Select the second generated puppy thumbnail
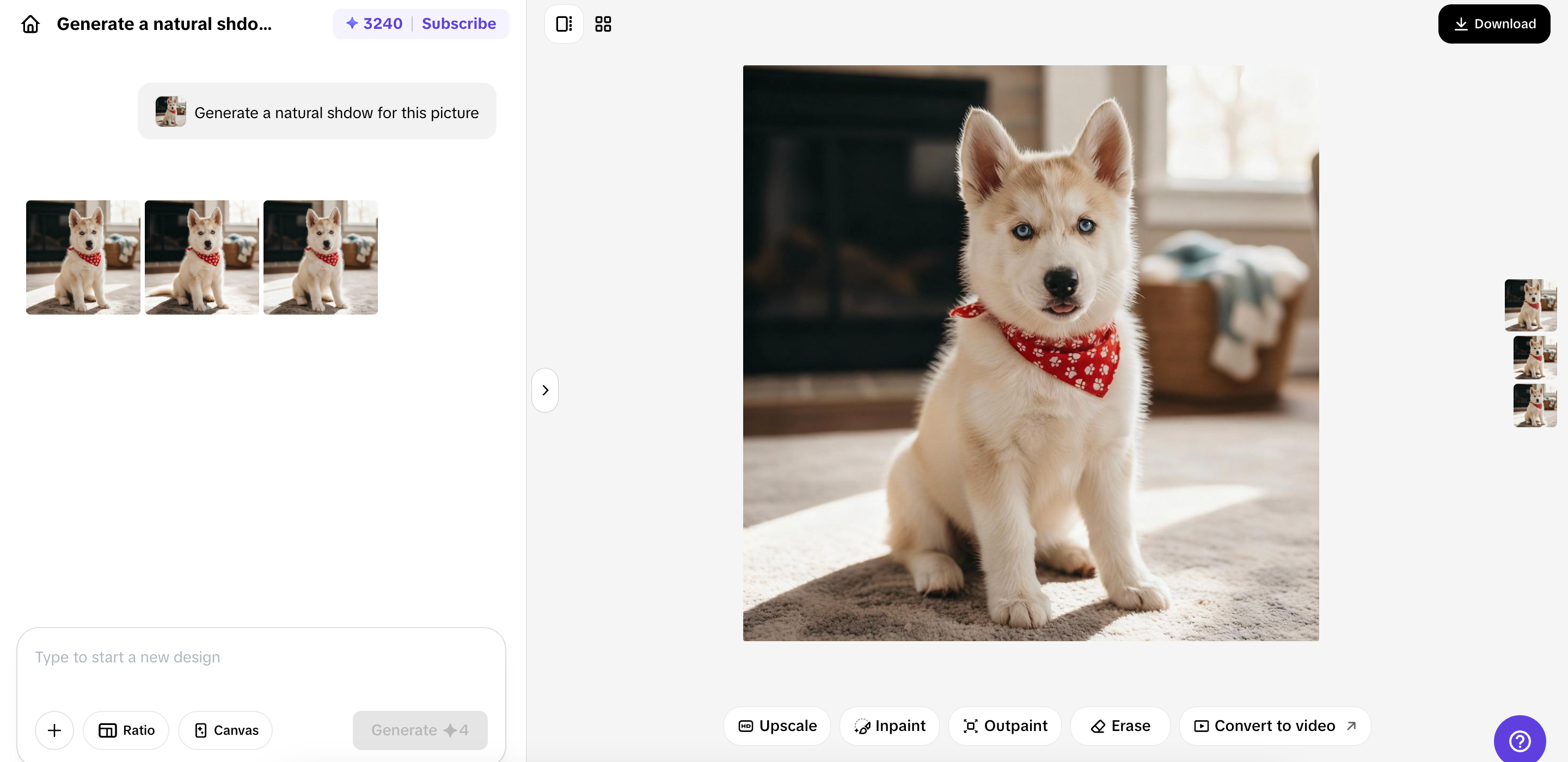The height and width of the screenshot is (762, 1568). click(201, 257)
